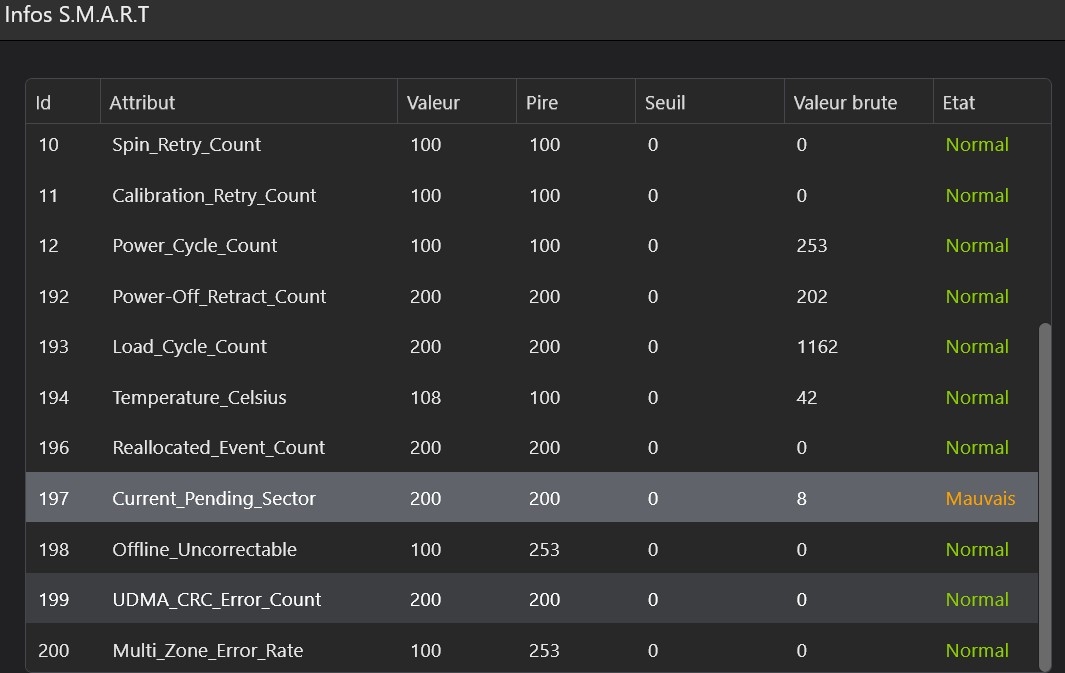Select the Temperature_Celsius attribute
1065x673 pixels.
[x=199, y=397]
